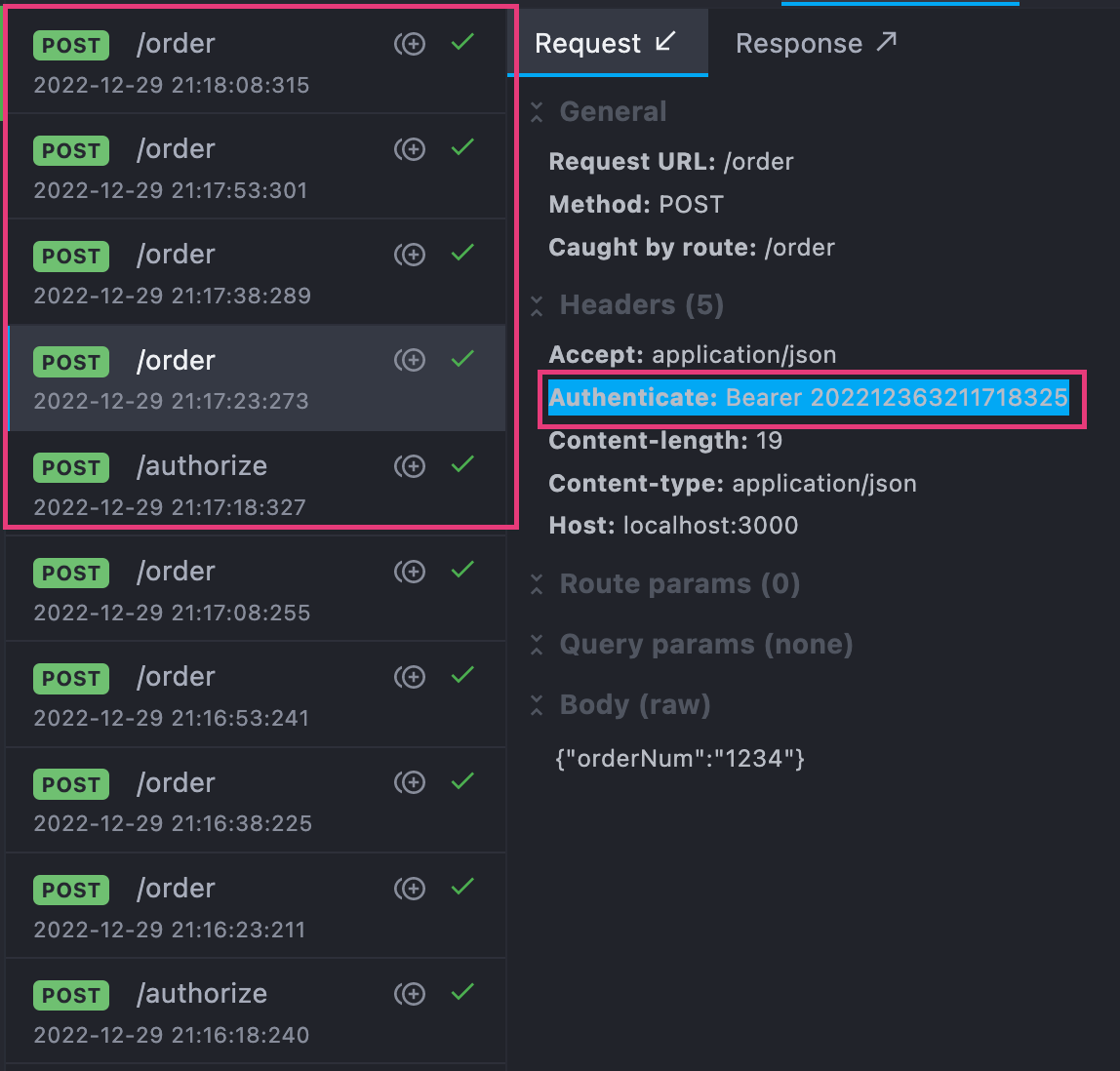Click the plus icon on the 21:17:38 /order request
Screen dimensions: 1120x1071
point(410,255)
